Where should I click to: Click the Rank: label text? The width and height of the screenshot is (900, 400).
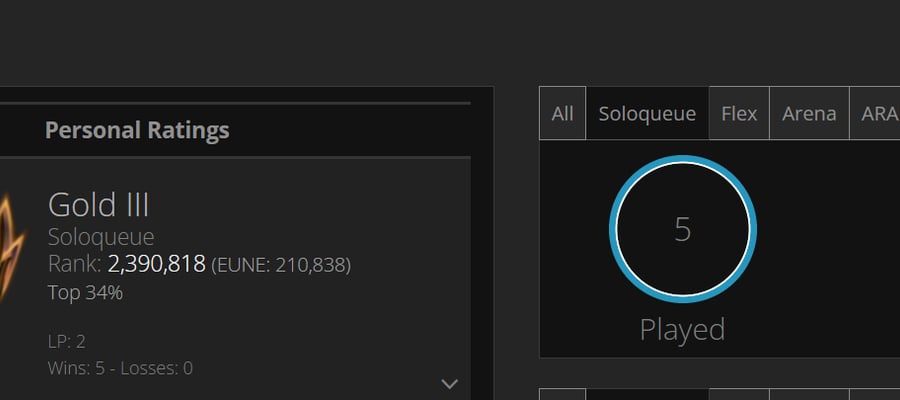[75, 264]
